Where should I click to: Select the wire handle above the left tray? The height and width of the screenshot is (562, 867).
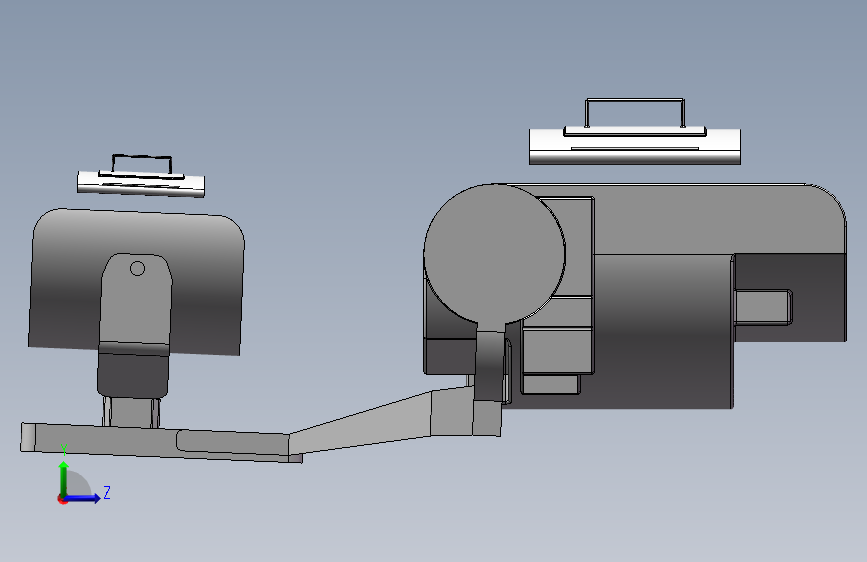tap(142, 164)
